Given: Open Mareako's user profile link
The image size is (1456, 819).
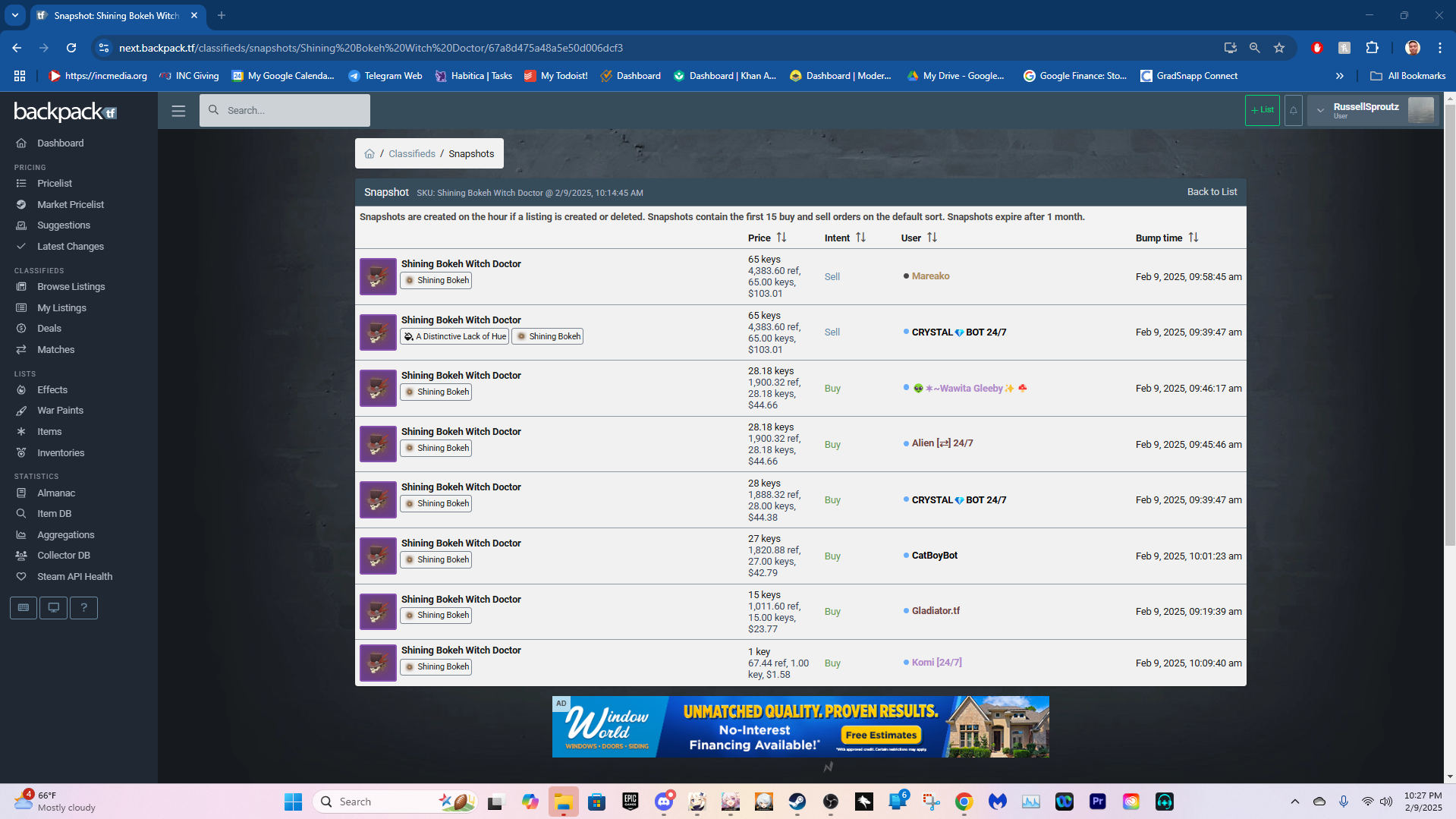Looking at the screenshot, I should click(x=930, y=276).
